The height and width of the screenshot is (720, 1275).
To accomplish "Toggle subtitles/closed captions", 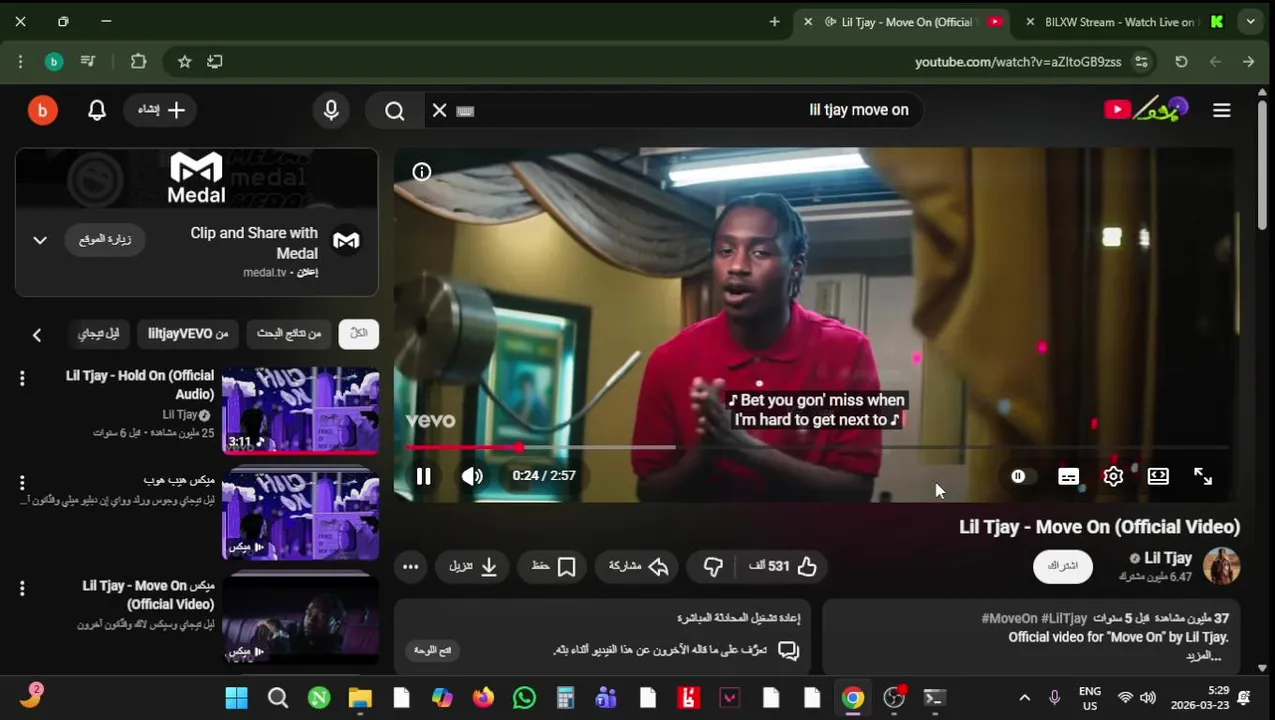I will tap(1068, 477).
